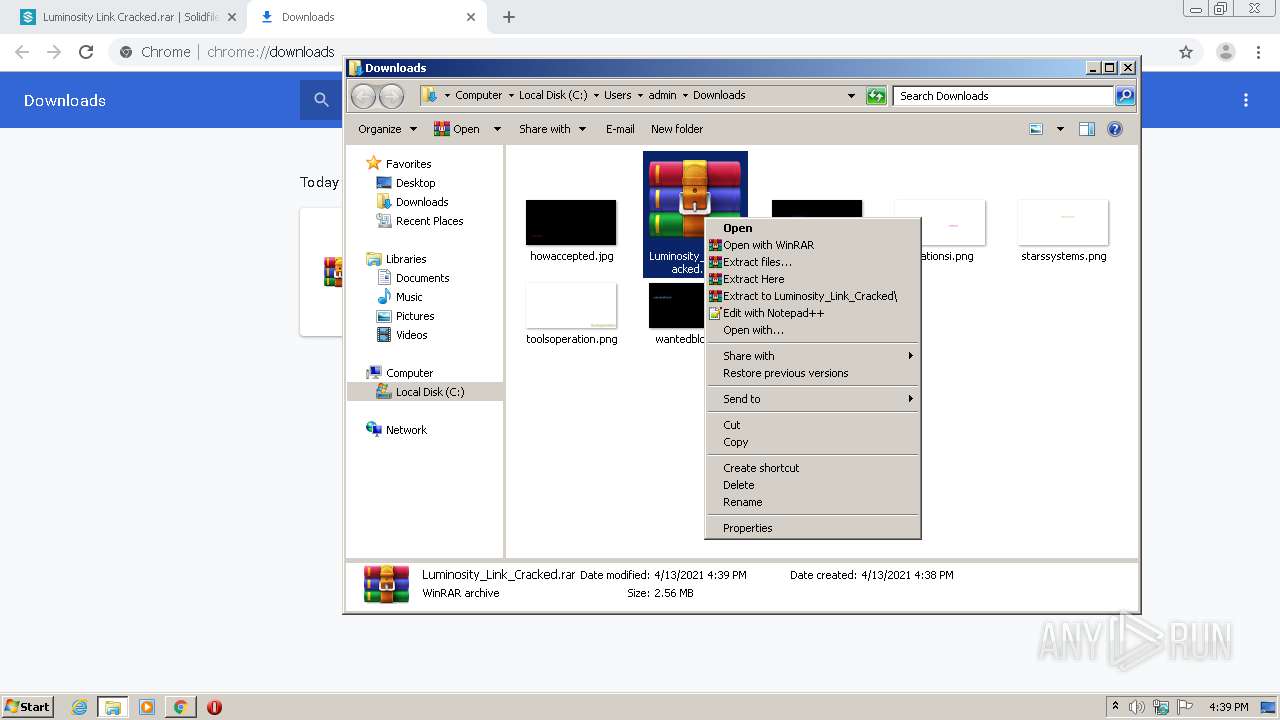Choose Open with... in context menu
Viewport: 1280px width, 720px height.
[812, 330]
